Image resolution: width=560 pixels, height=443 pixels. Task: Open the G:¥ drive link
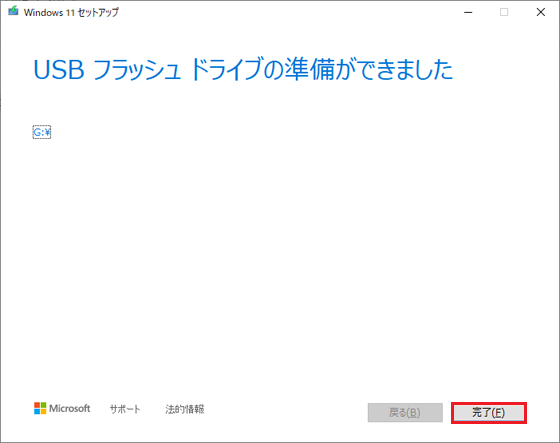42,133
